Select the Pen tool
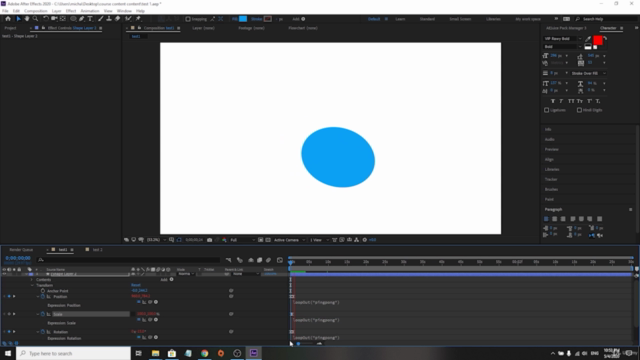640x360 pixels. 82,19
